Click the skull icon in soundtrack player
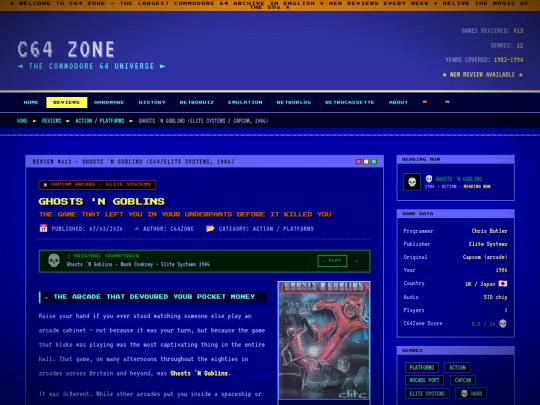The height and width of the screenshot is (405, 540). [54, 261]
